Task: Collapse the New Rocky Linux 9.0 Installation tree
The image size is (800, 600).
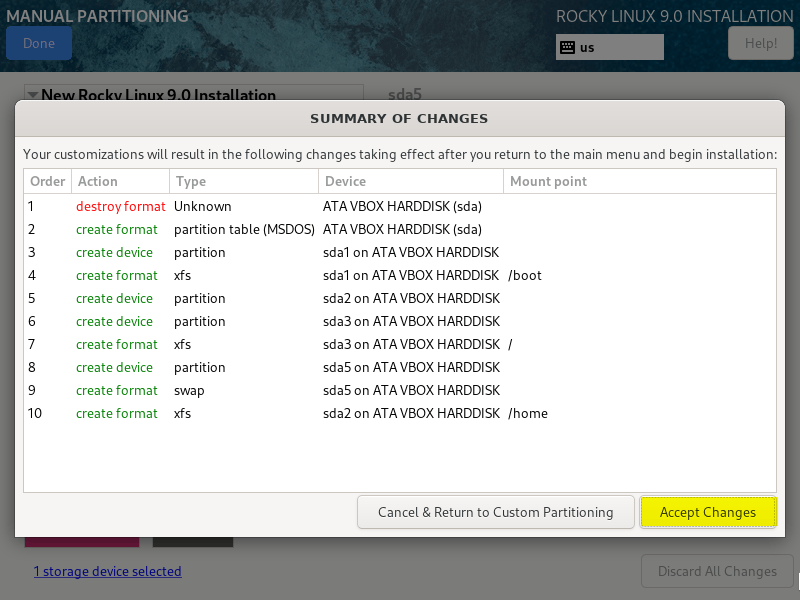Action: pos(33,95)
